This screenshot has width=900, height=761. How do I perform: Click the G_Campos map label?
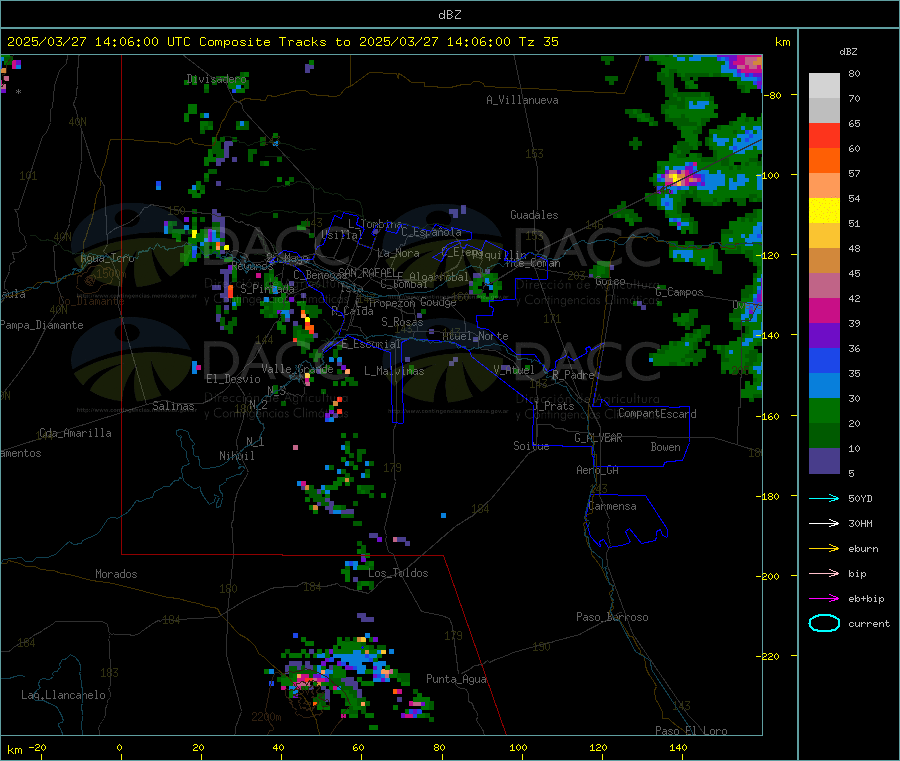point(680,293)
